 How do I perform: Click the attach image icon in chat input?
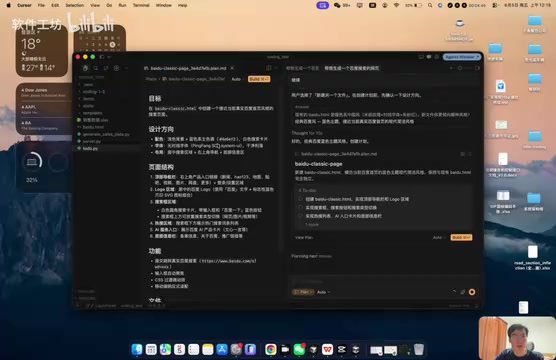(463, 292)
